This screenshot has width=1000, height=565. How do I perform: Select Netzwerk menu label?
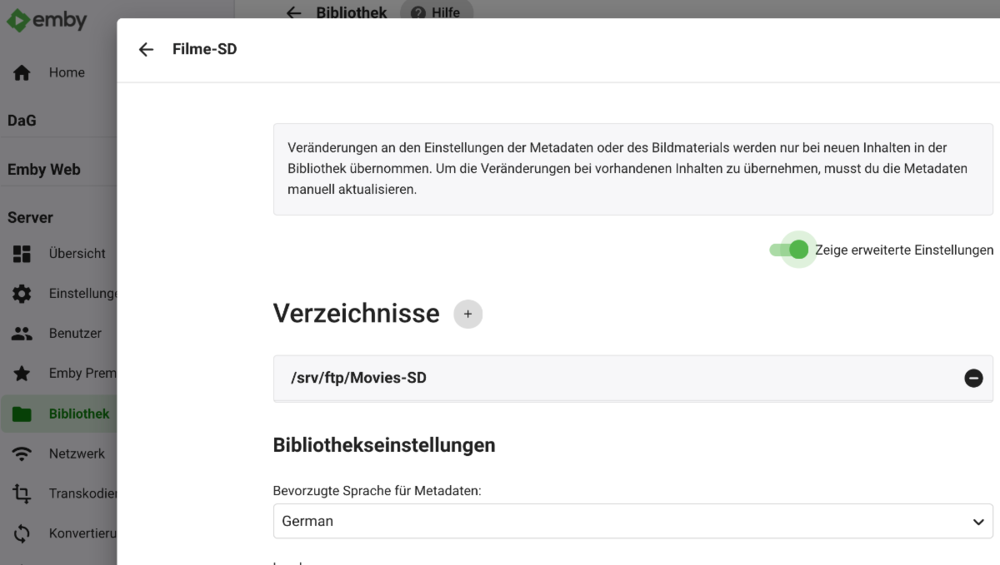(77, 453)
